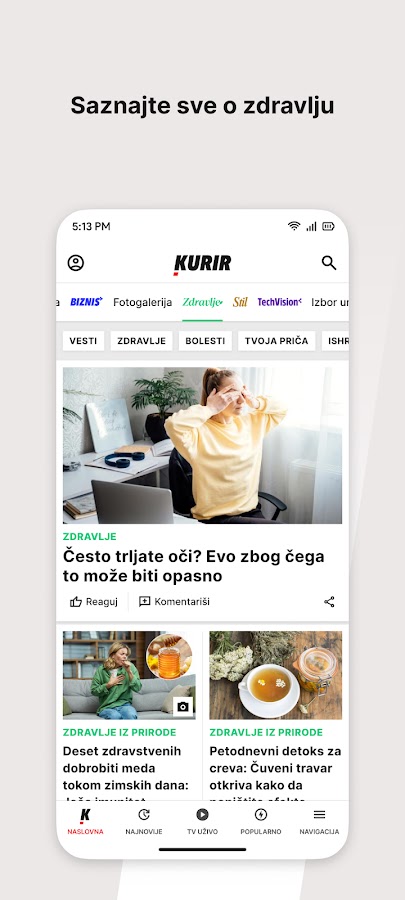Image resolution: width=405 pixels, height=900 pixels.
Task: Open the Navigacija hamburger menu
Action: [x=320, y=821]
